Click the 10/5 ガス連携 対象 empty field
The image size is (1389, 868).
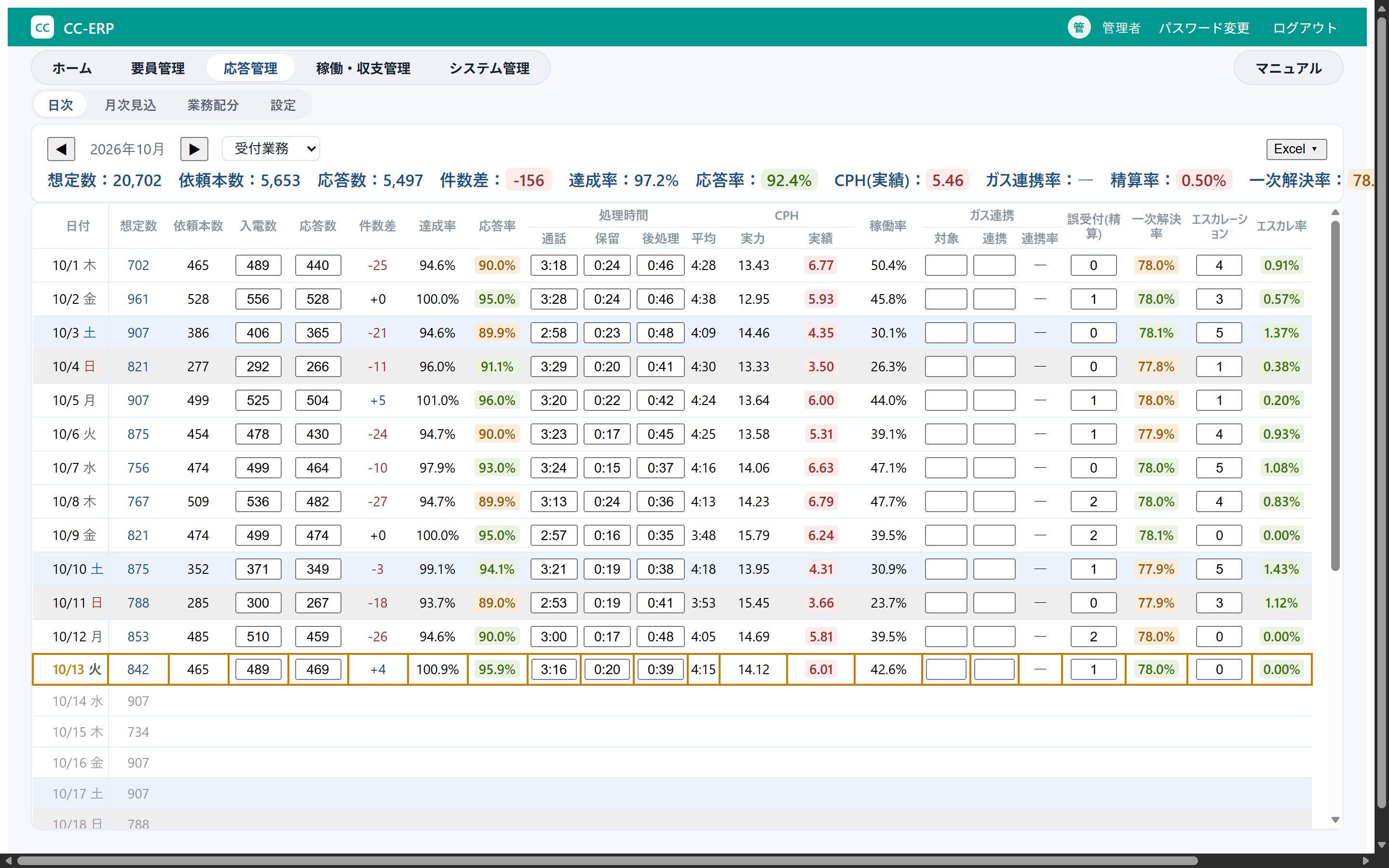[946, 400]
